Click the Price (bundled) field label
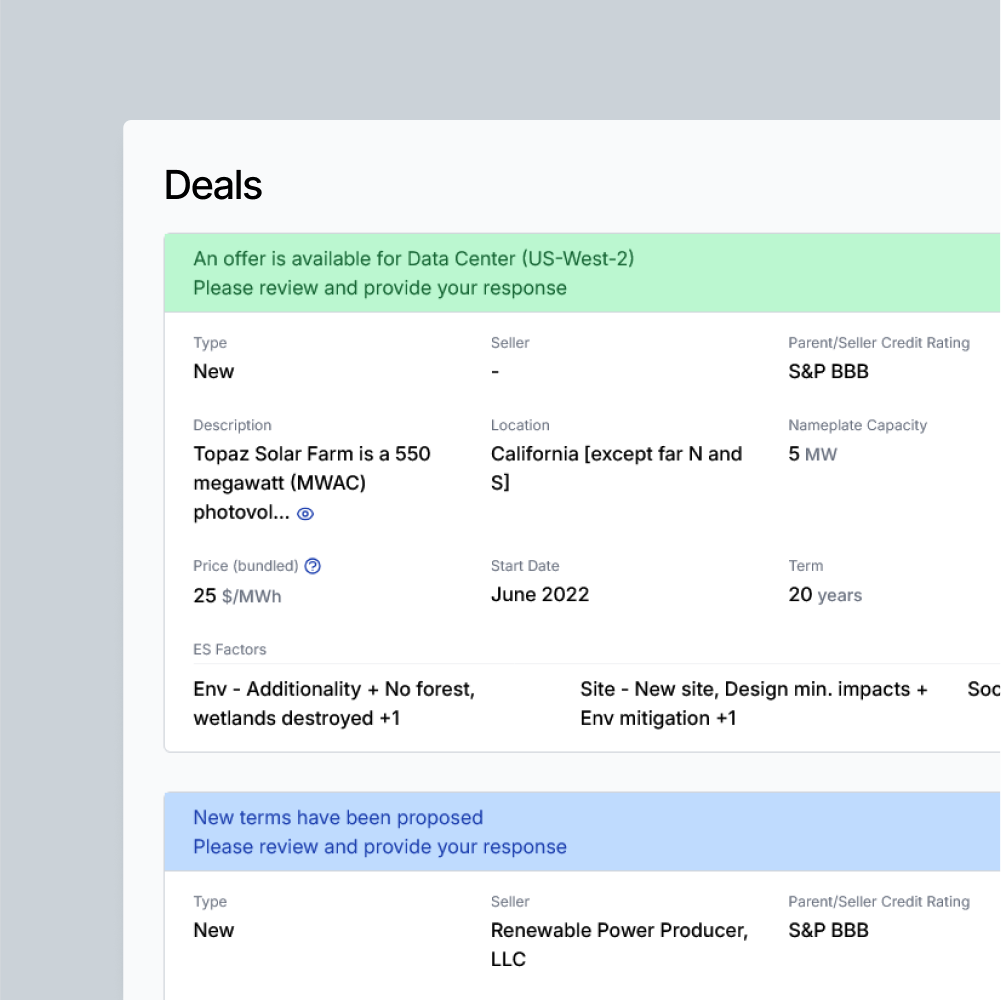Viewport: 1001px width, 1000px height. tap(245, 566)
